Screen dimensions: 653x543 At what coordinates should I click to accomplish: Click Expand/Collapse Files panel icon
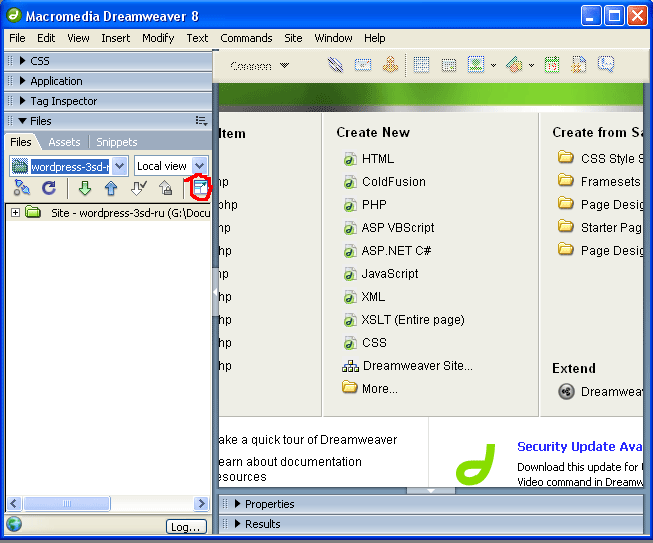(200, 188)
